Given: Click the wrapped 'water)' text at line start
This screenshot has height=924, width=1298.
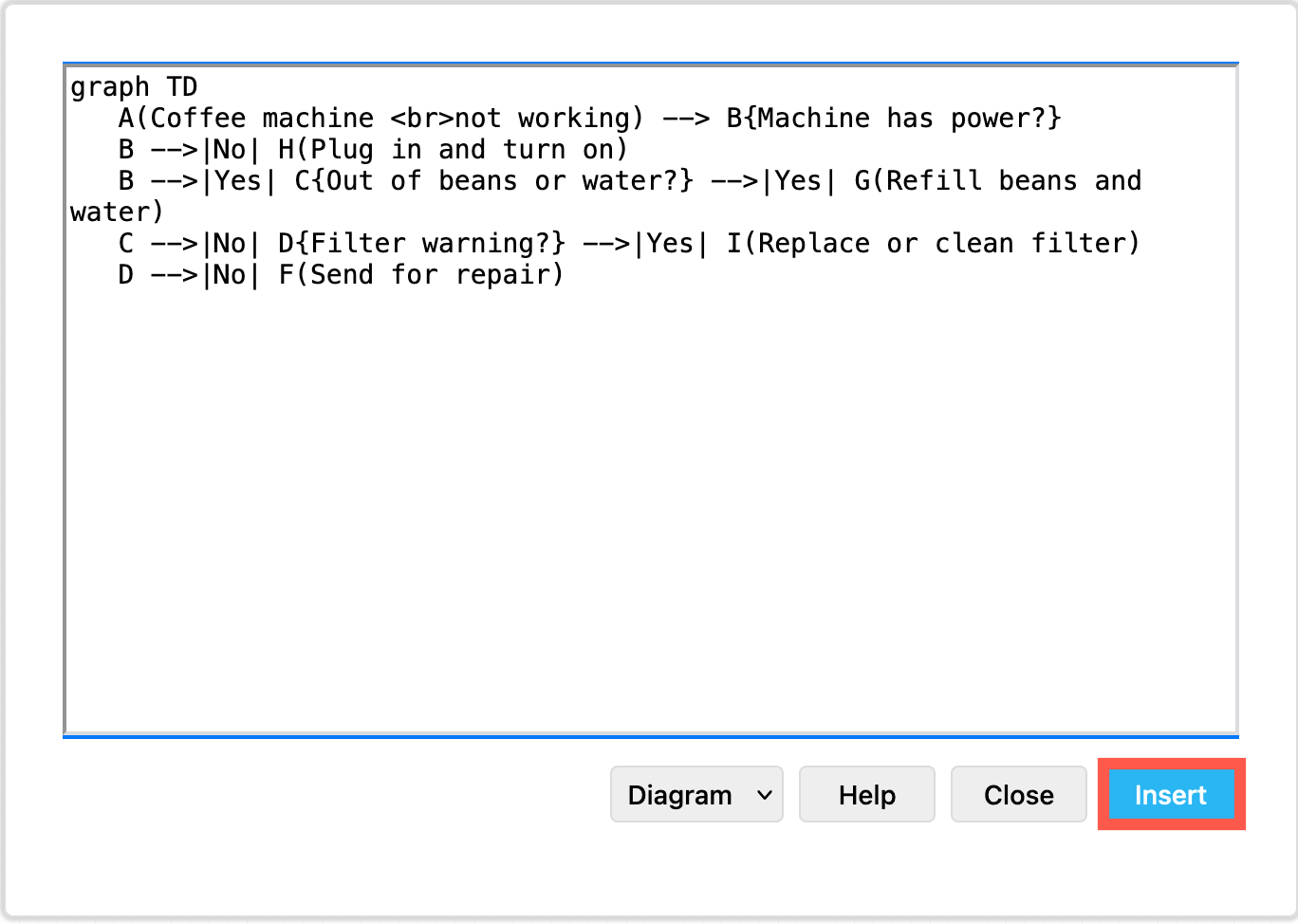Looking at the screenshot, I should click(112, 212).
